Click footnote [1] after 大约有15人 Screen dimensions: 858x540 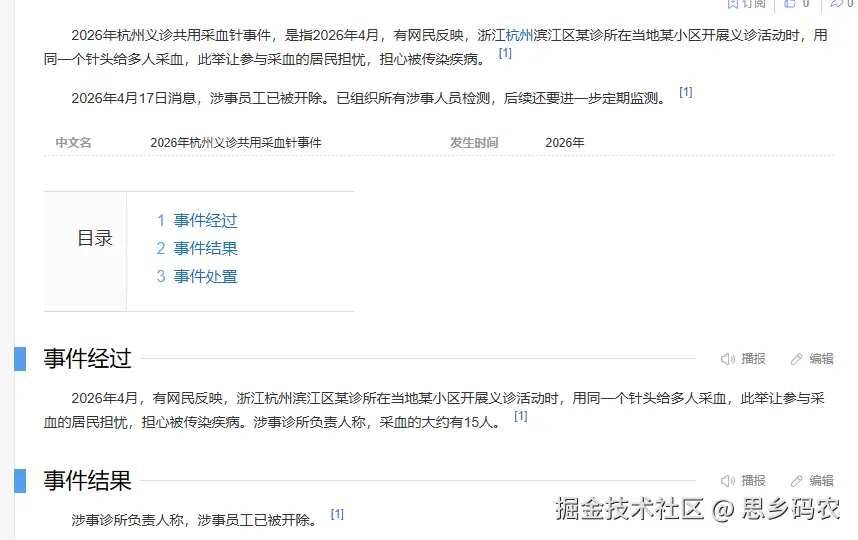(520, 416)
